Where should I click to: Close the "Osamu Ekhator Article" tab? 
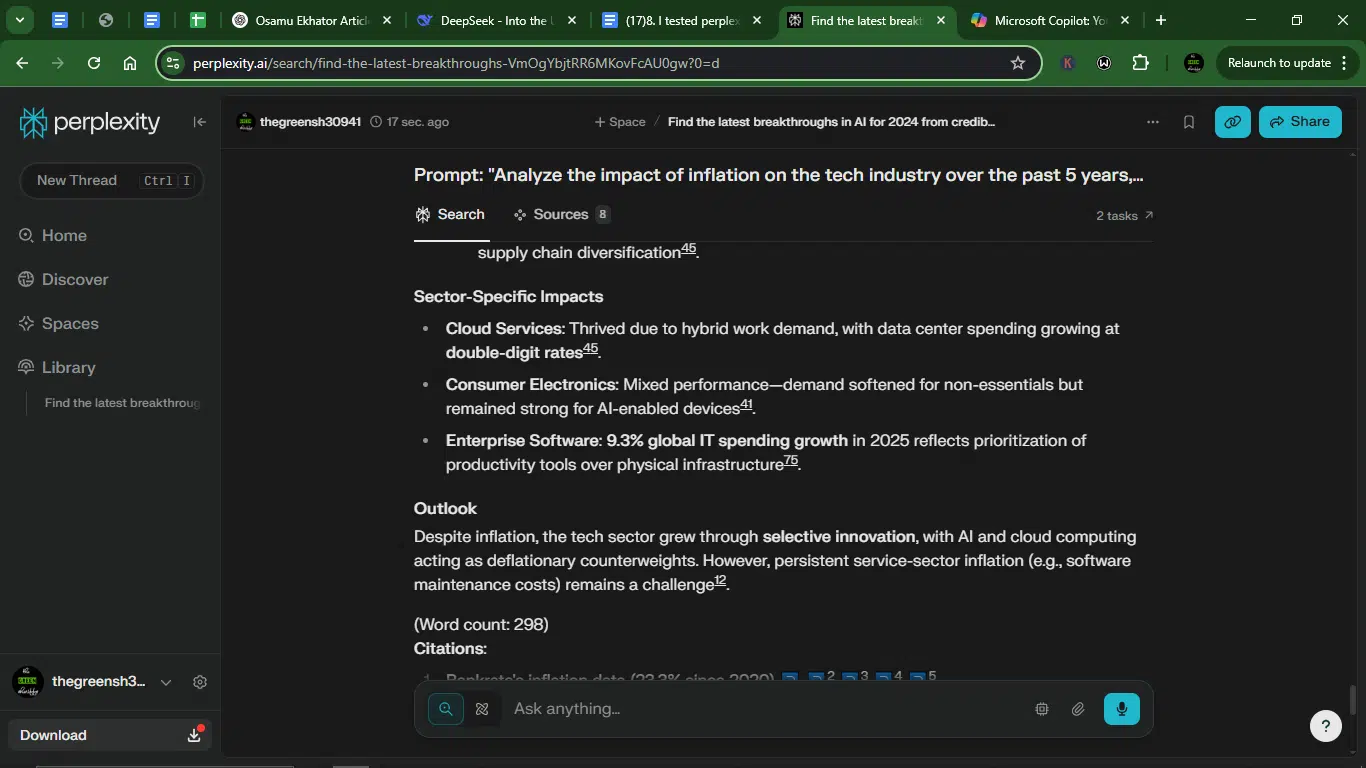pyautogui.click(x=388, y=20)
